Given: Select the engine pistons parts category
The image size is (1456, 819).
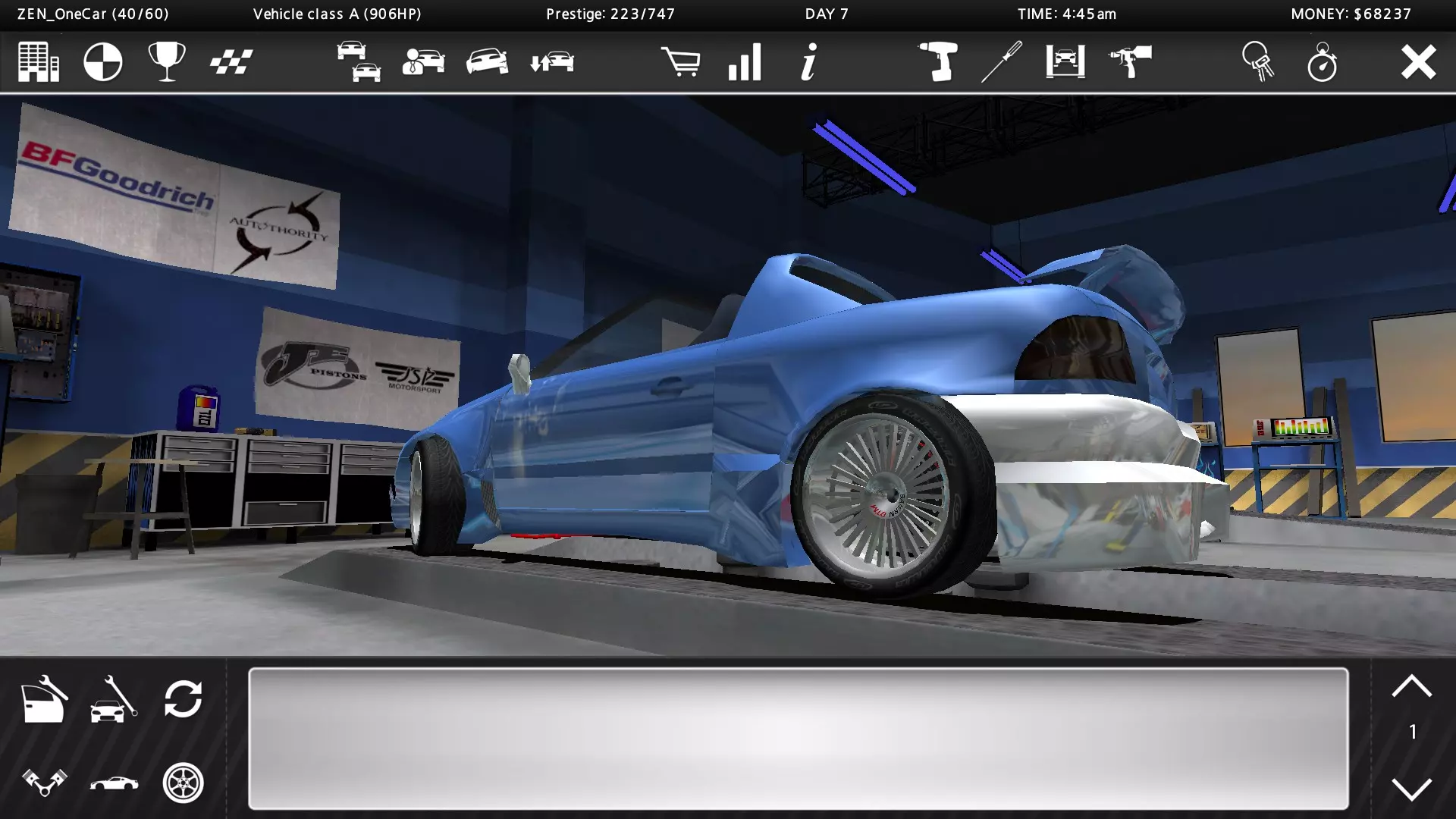Looking at the screenshot, I should [x=44, y=782].
